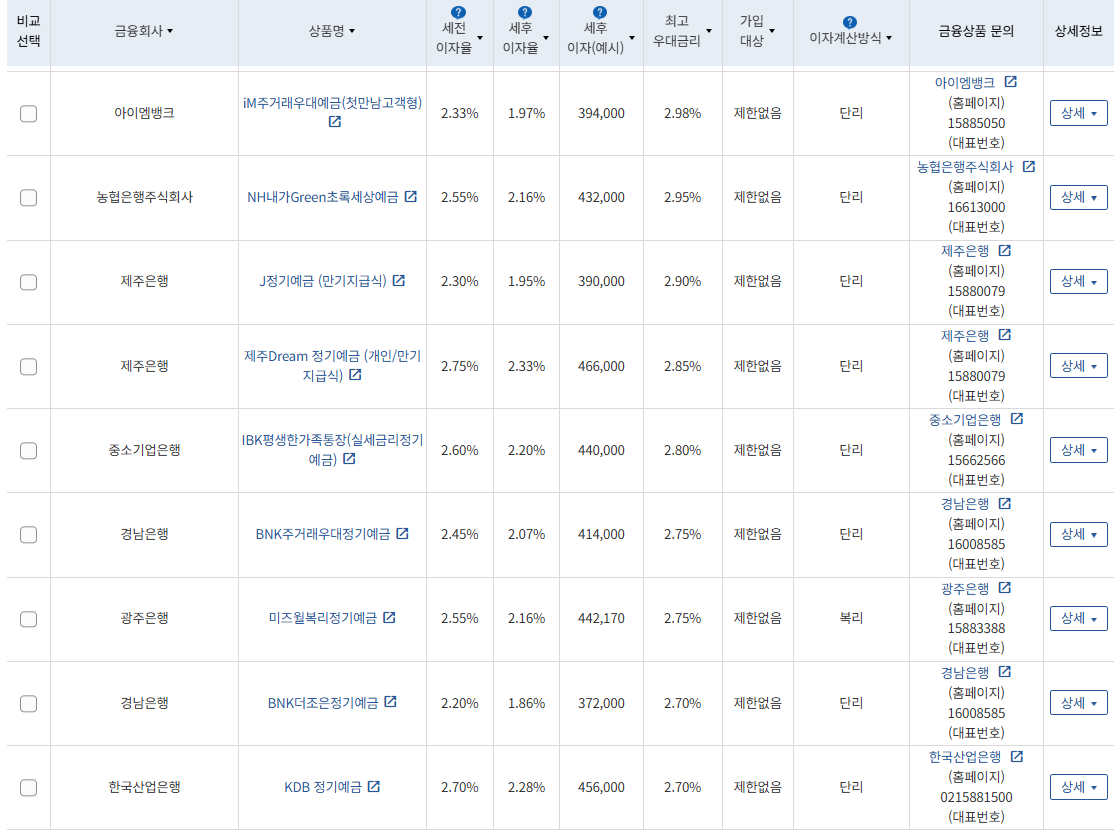Open the external link icon beside J정기예금 (만기지급식)
The image size is (1118, 830).
coord(400,281)
